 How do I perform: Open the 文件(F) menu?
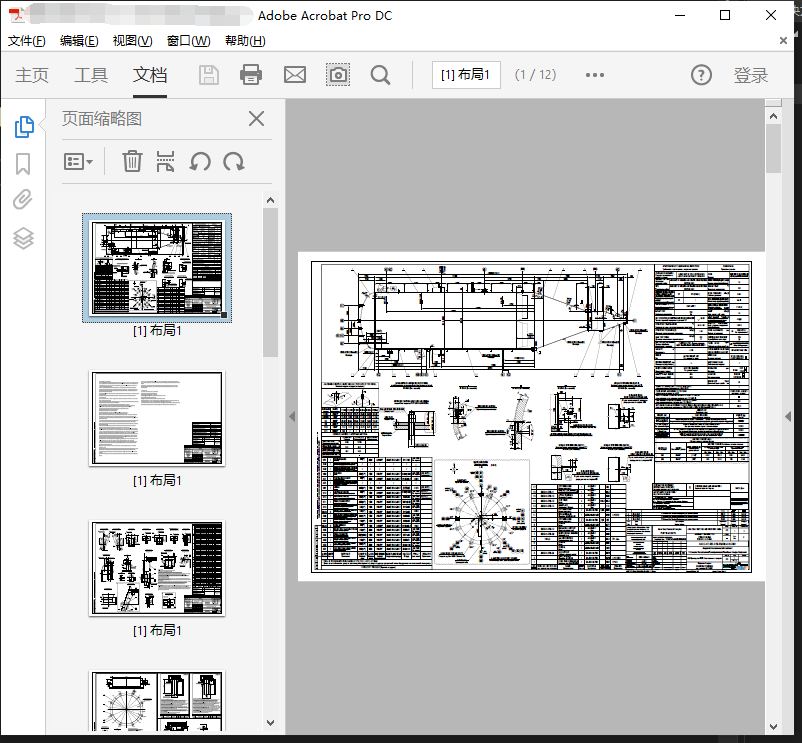pyautogui.click(x=27, y=41)
